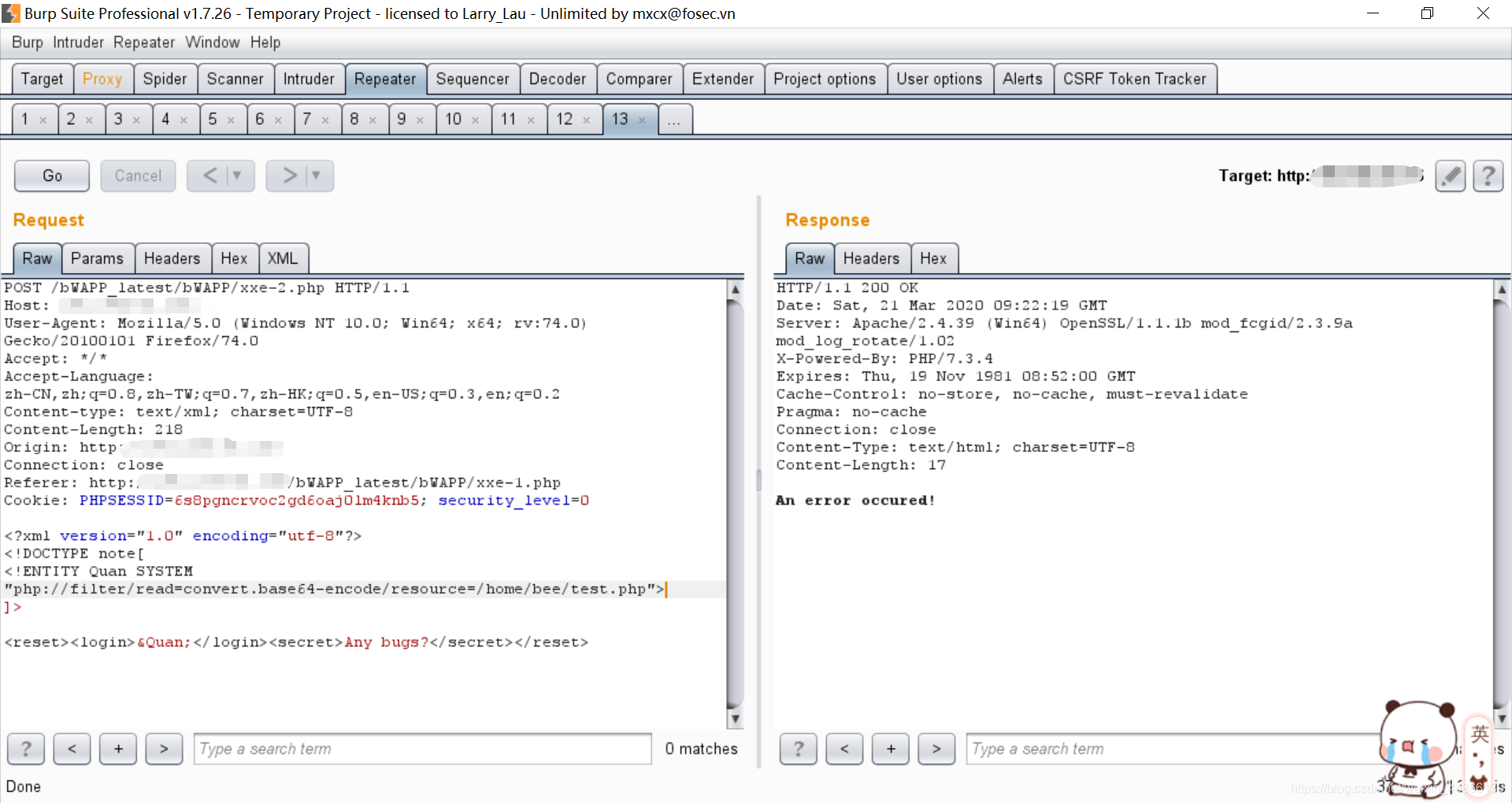The height and width of the screenshot is (803, 1512).
Task: Show request XML view
Action: point(282,258)
